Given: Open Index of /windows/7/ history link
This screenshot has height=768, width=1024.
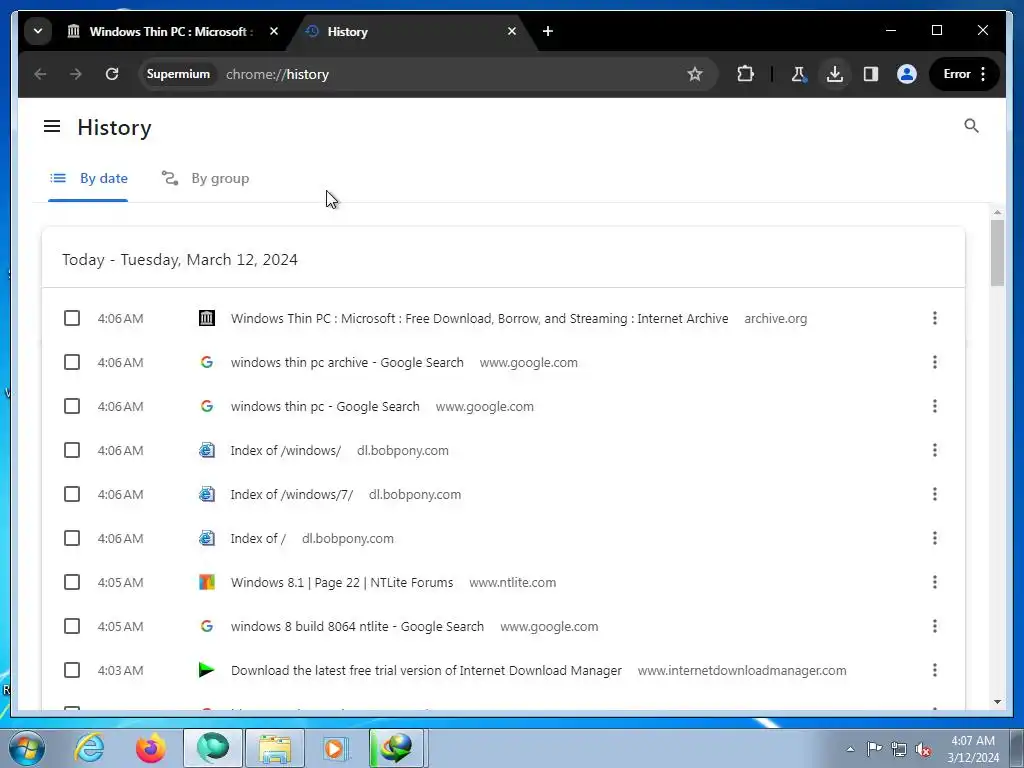Looking at the screenshot, I should (291, 494).
